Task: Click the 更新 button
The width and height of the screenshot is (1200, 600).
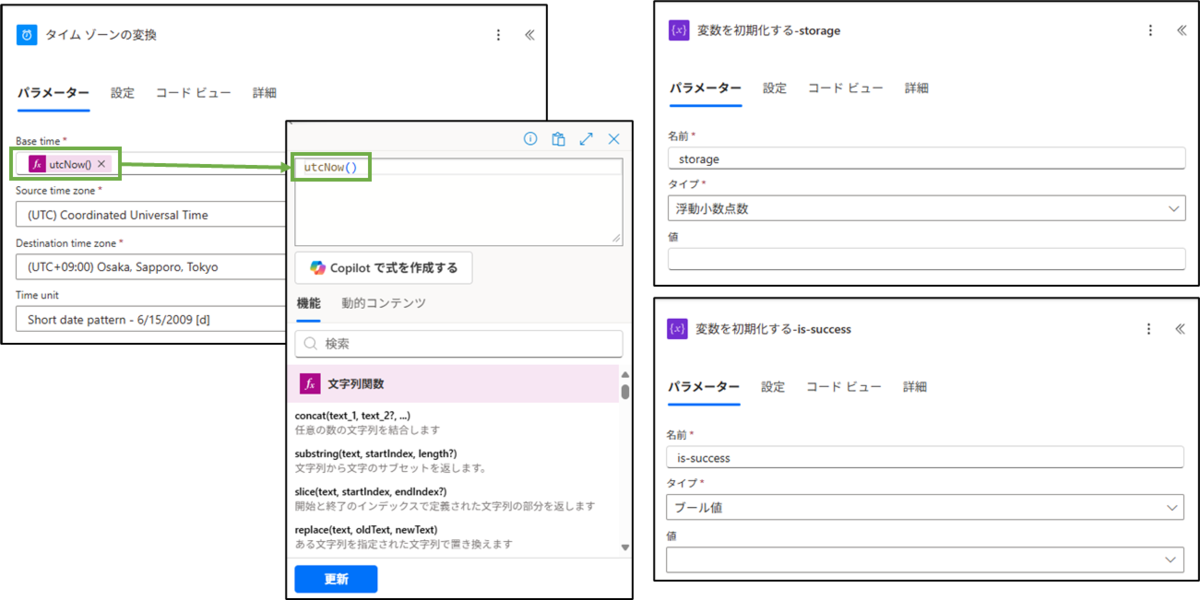Action: 336,579
